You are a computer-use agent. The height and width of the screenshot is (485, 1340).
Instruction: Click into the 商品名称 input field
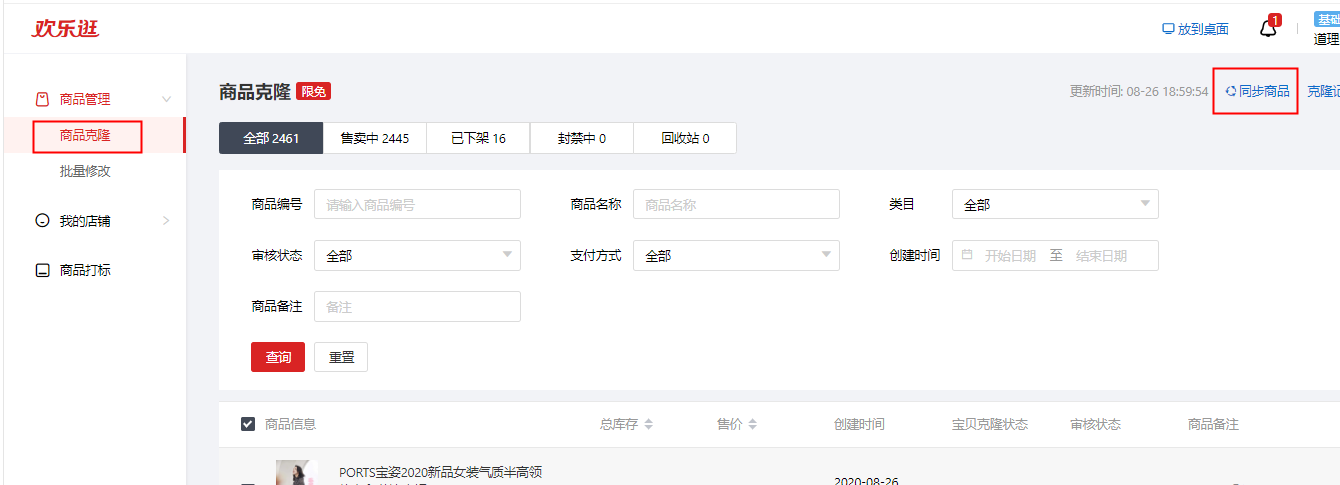click(x=736, y=204)
